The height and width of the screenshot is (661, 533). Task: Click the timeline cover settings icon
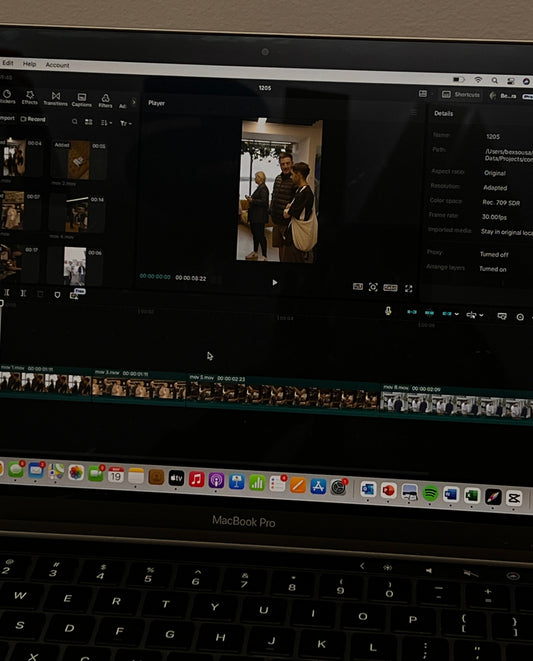click(x=502, y=316)
